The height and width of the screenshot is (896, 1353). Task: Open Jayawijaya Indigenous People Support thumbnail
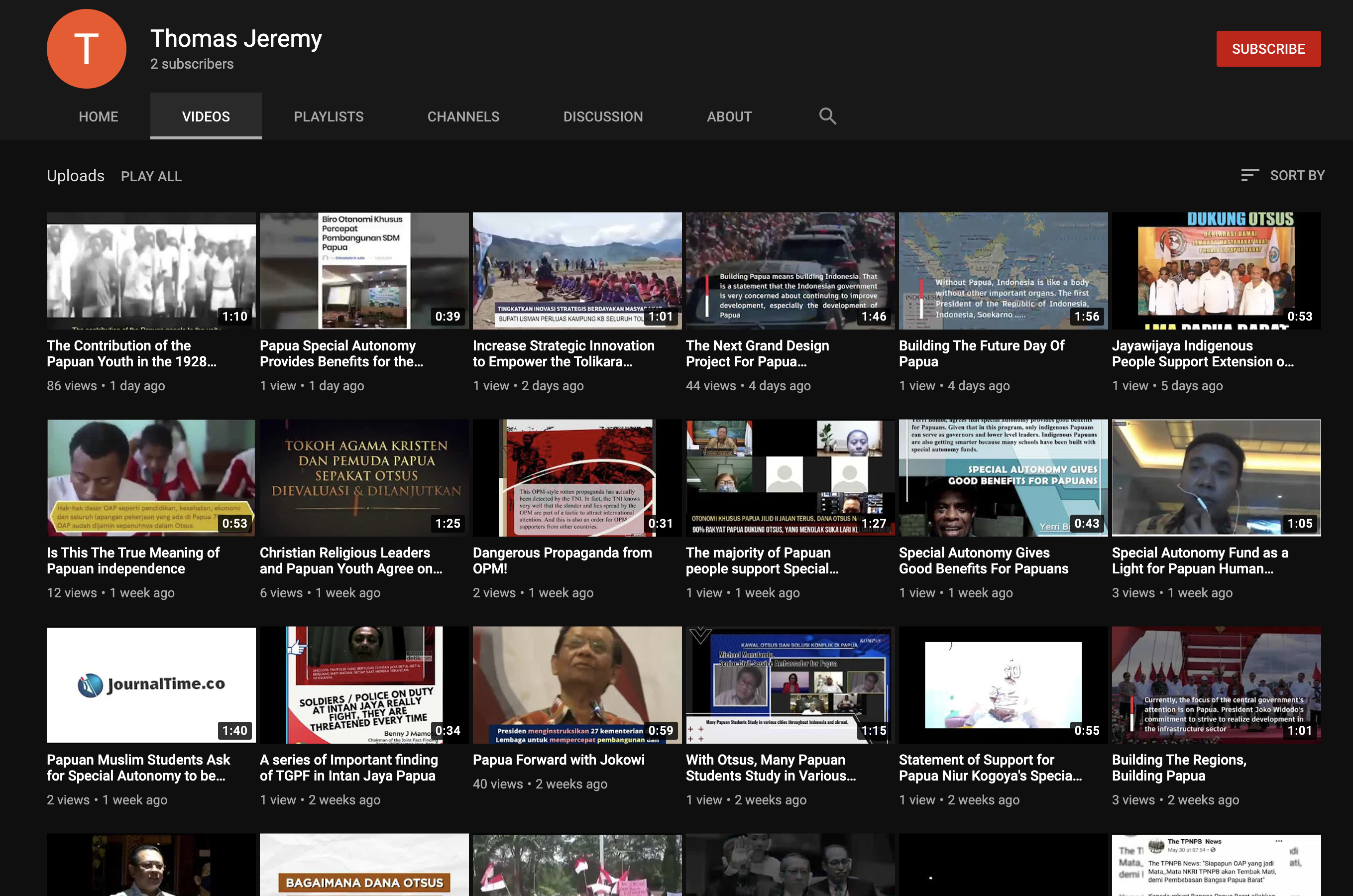tap(1217, 271)
